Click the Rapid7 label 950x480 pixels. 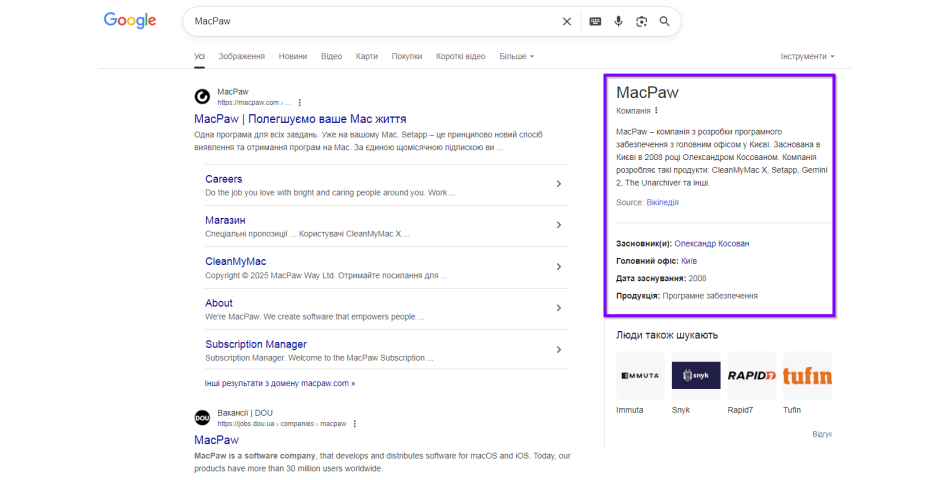740,410
